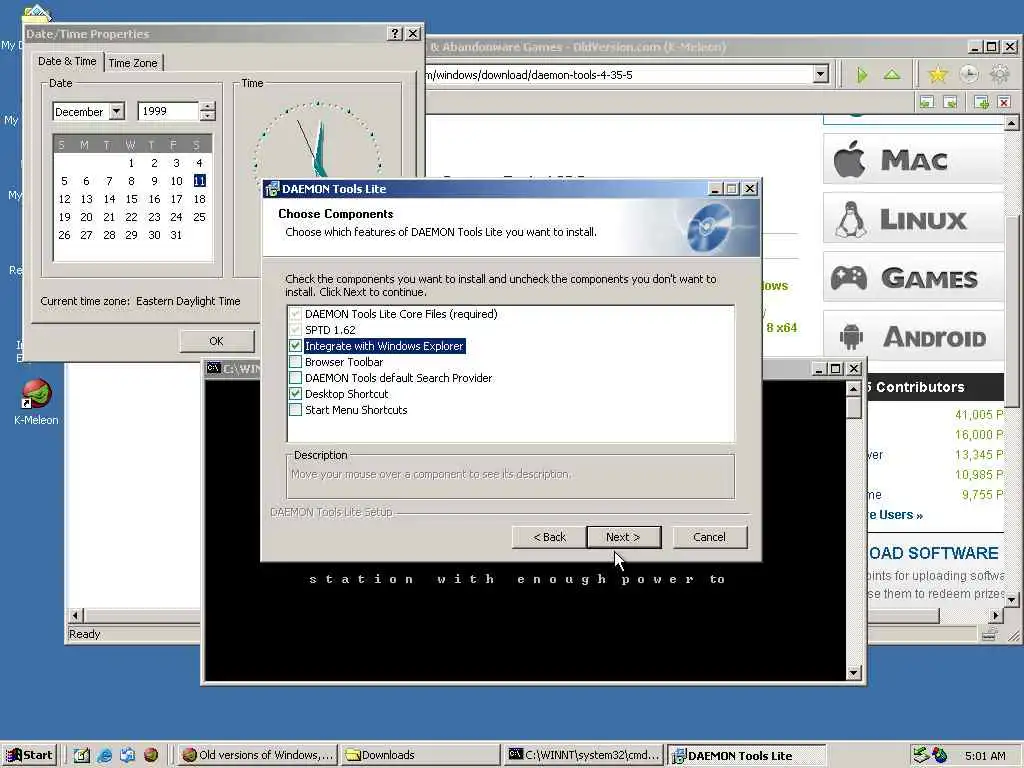The width and height of the screenshot is (1024, 768).
Task: Select day 25 in the calendar
Action: 199,217
